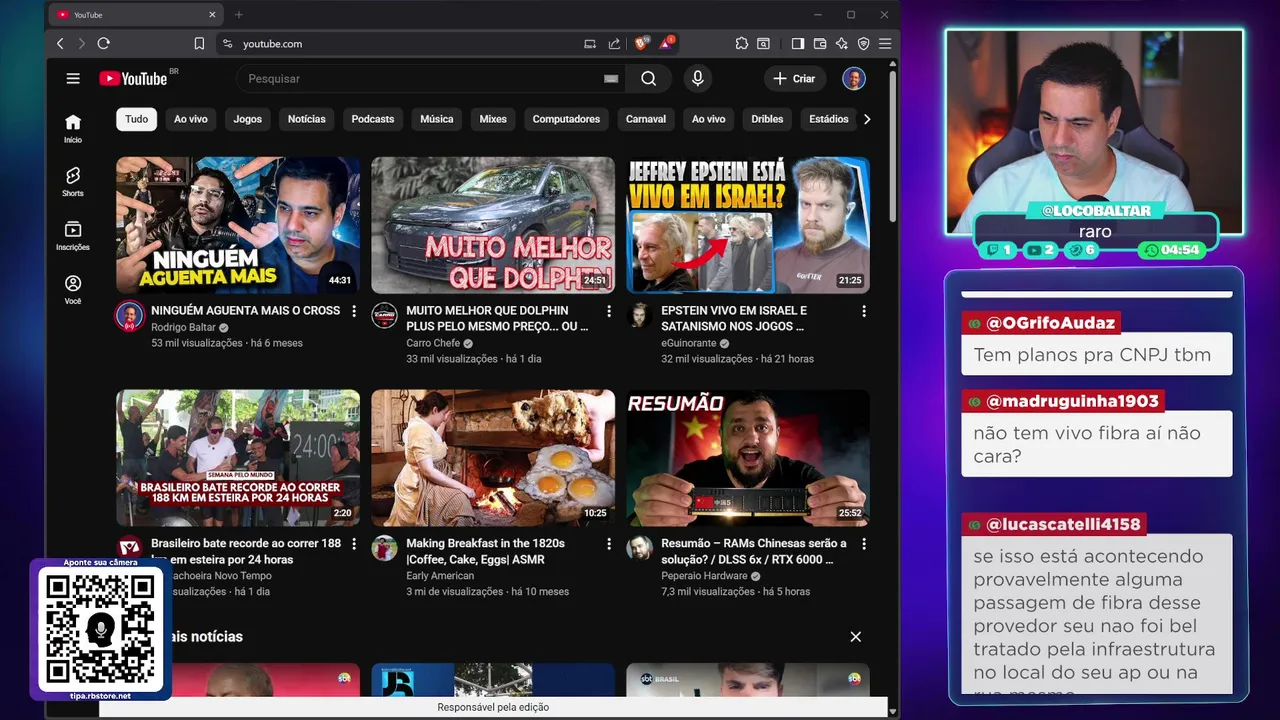1280x720 pixels.
Task: Open the browser main menu
Action: [885, 44]
